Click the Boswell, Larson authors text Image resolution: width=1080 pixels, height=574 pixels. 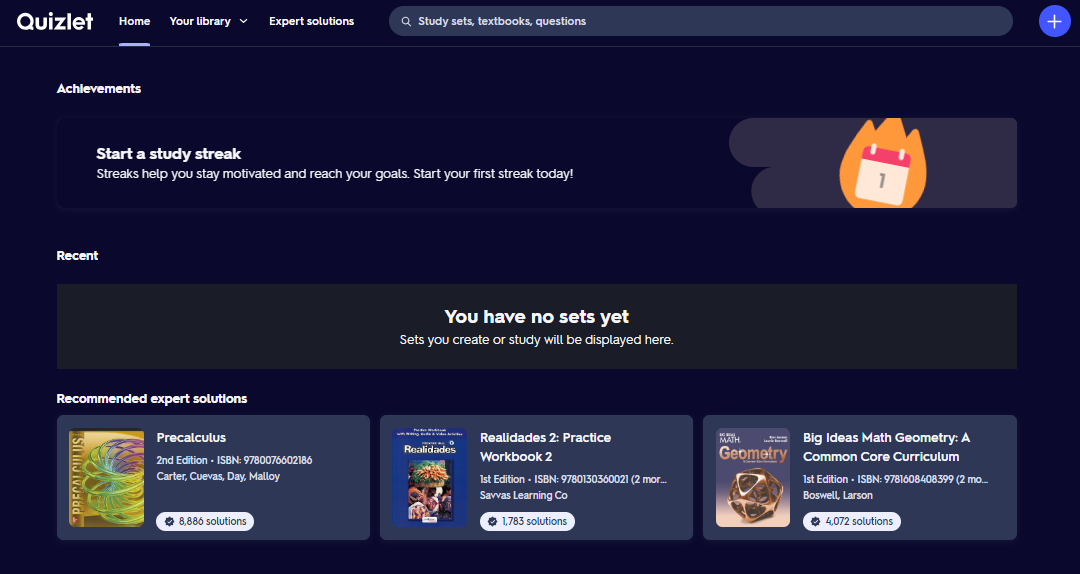click(838, 495)
